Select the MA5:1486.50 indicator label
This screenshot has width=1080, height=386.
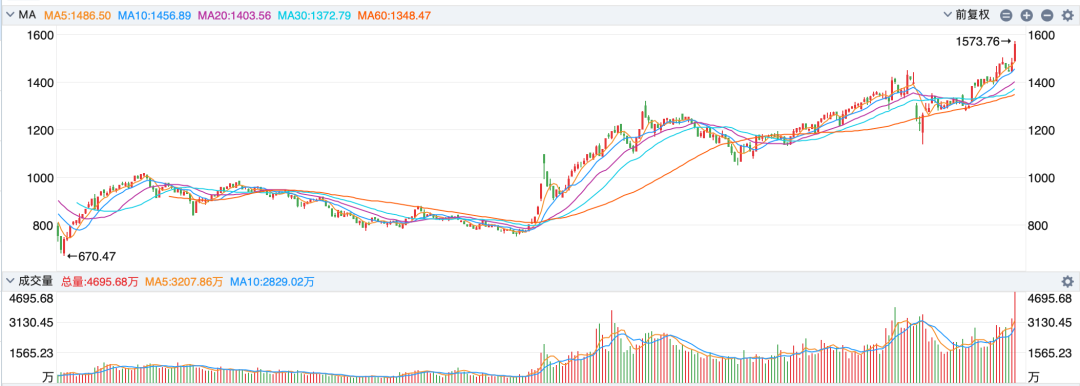(x=77, y=15)
